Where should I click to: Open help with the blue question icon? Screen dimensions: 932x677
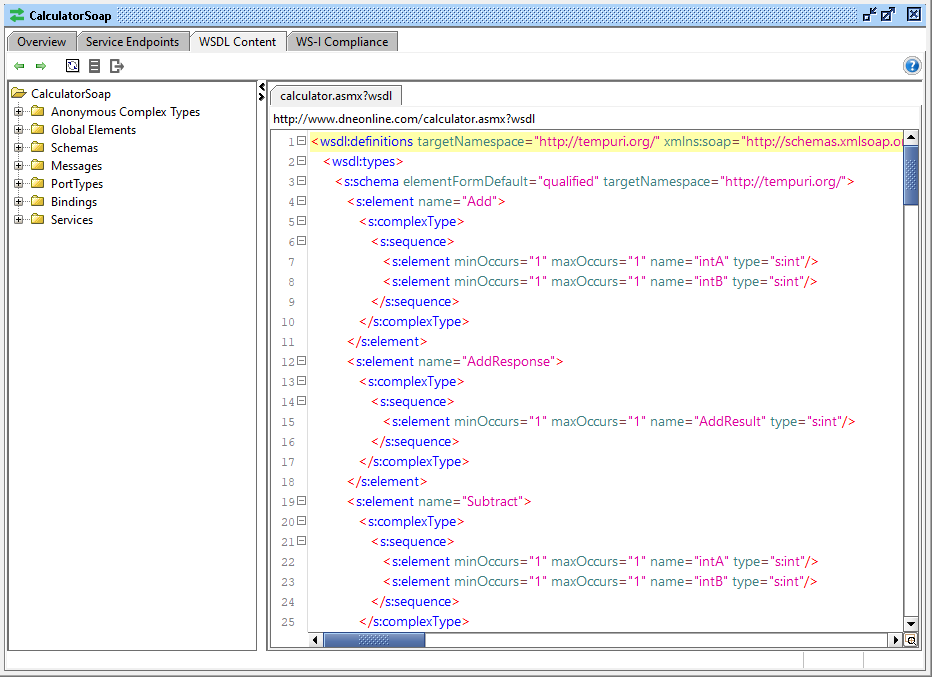click(911, 66)
